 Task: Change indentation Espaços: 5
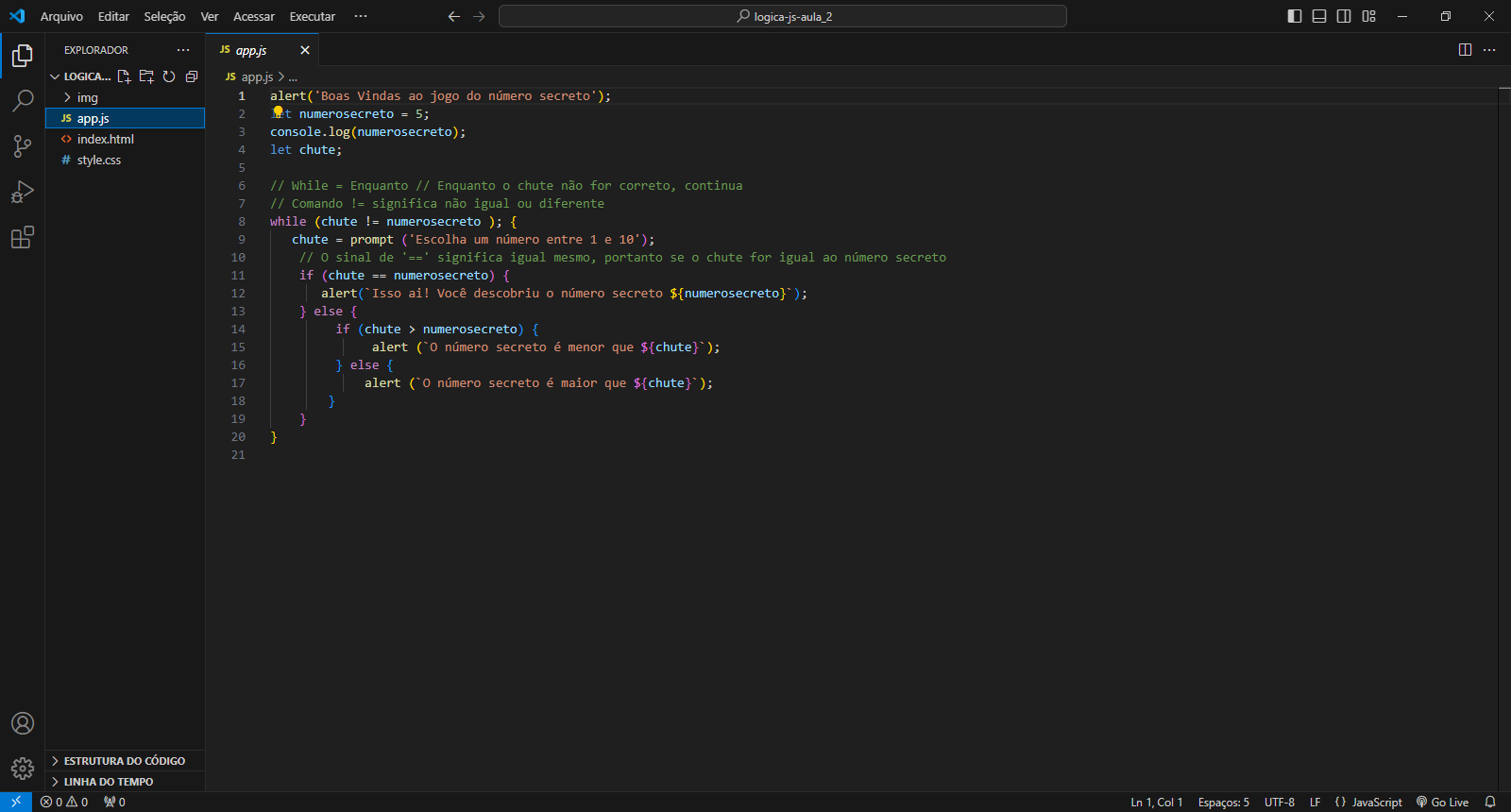(1224, 802)
